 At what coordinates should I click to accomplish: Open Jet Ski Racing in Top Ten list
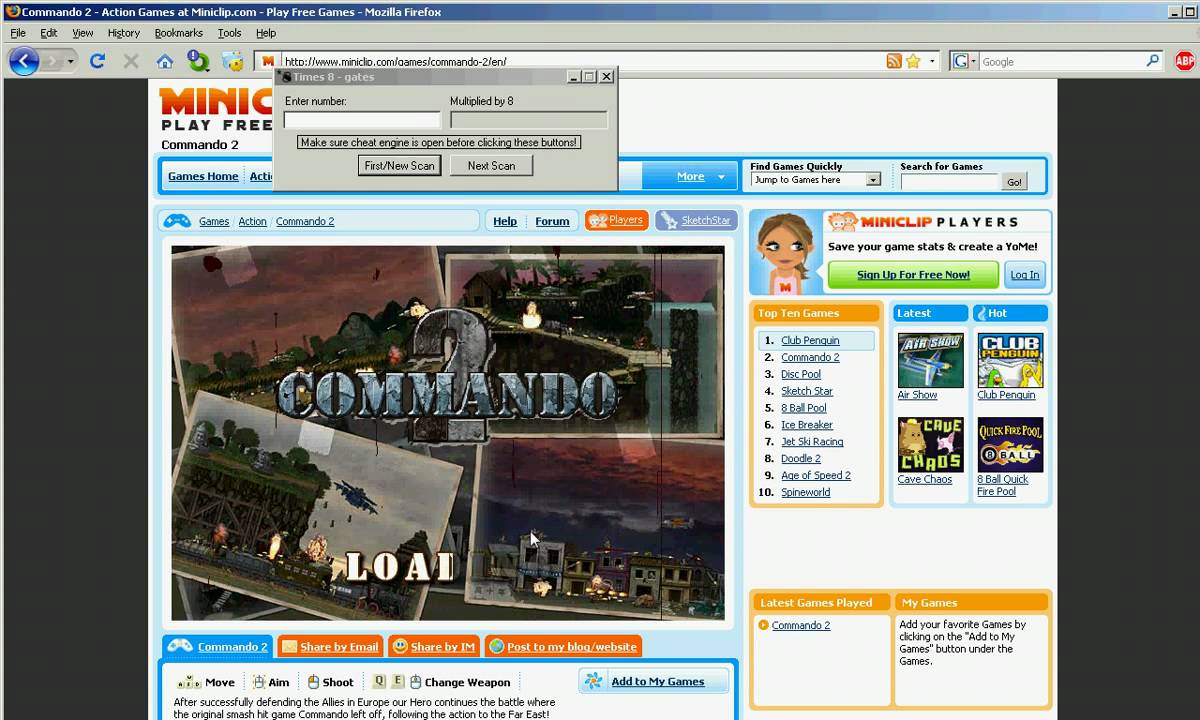click(x=812, y=442)
